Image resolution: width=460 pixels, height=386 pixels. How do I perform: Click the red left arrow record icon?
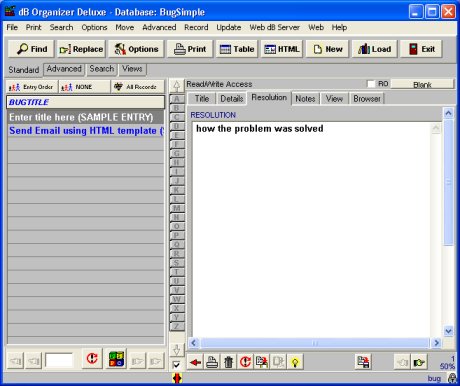[195, 362]
